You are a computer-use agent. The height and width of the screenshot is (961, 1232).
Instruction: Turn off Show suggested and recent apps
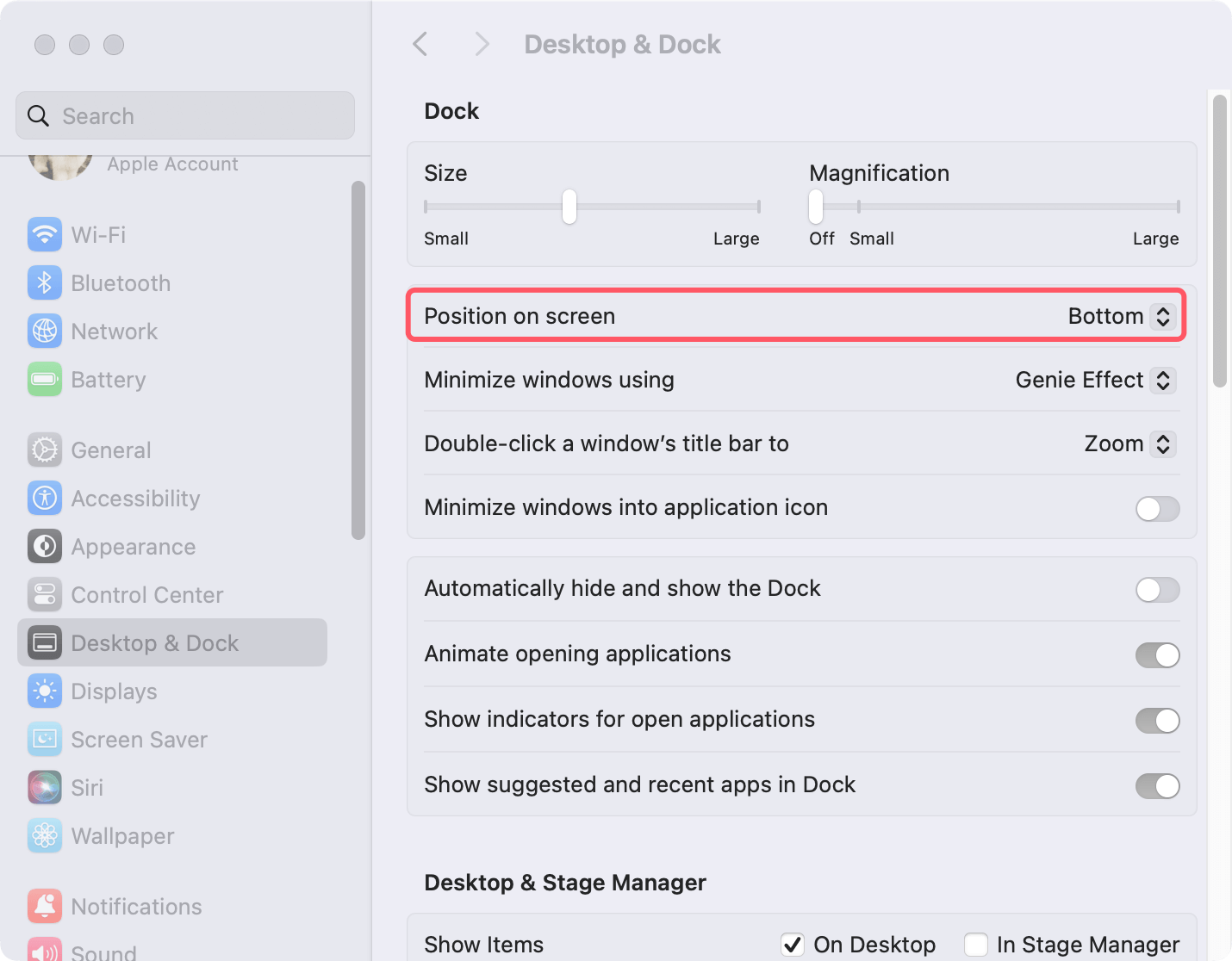click(x=1157, y=786)
